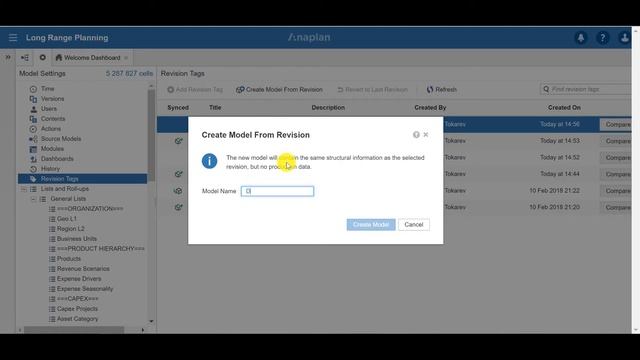Click synced icon in the 21:22 row
The image size is (640, 360).
pos(178,191)
